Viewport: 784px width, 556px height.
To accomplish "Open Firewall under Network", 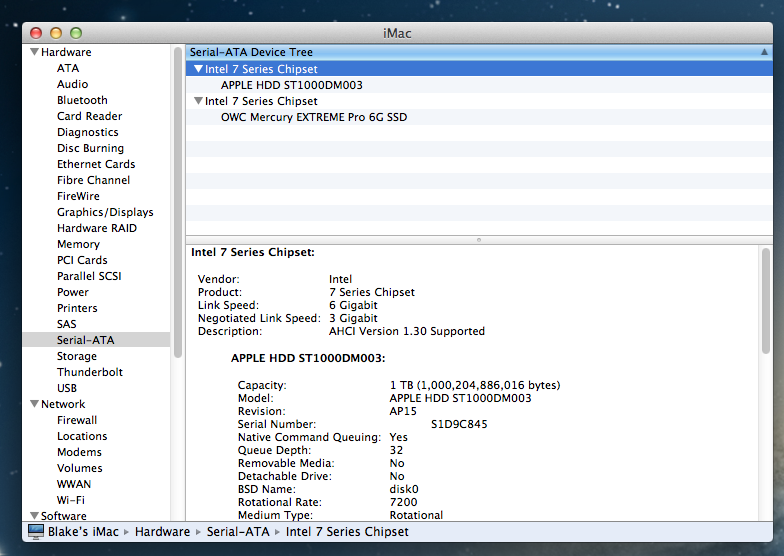I will point(76,420).
